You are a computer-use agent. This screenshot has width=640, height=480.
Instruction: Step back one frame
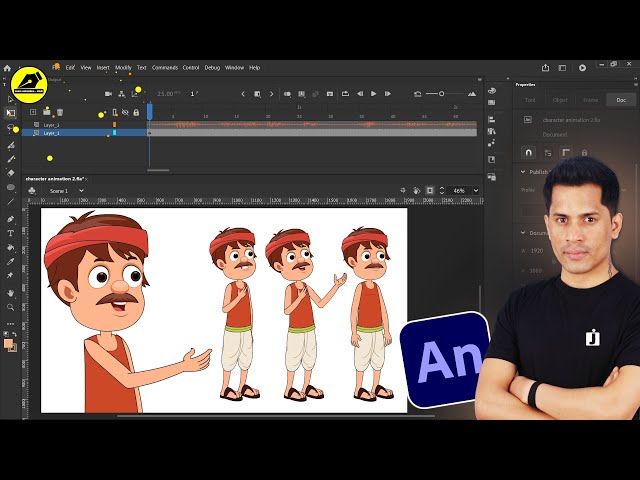pos(360,94)
